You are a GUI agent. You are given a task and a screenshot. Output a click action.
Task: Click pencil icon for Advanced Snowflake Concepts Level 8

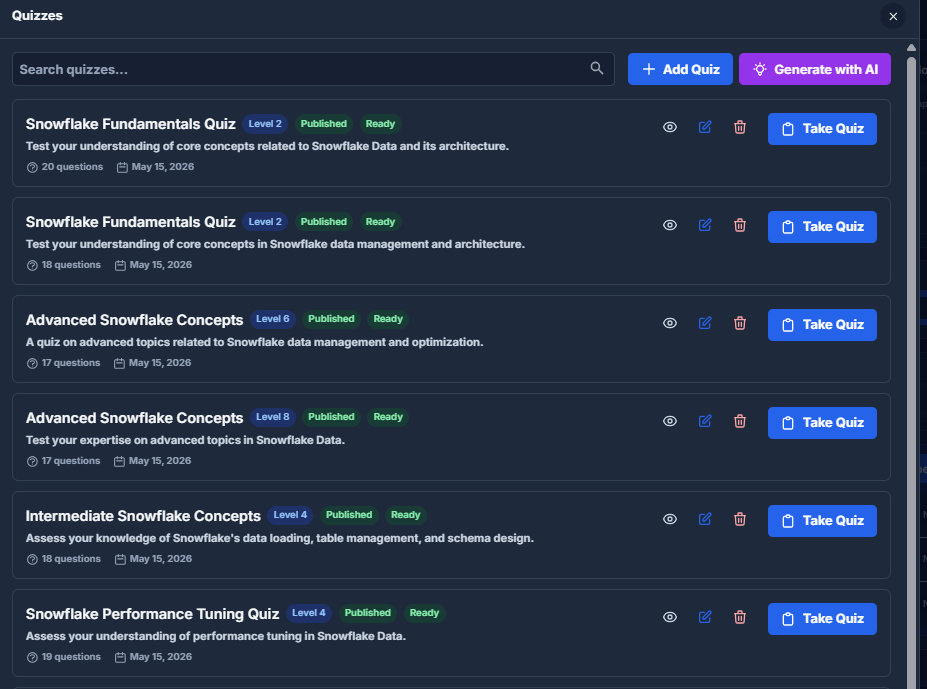[705, 421]
